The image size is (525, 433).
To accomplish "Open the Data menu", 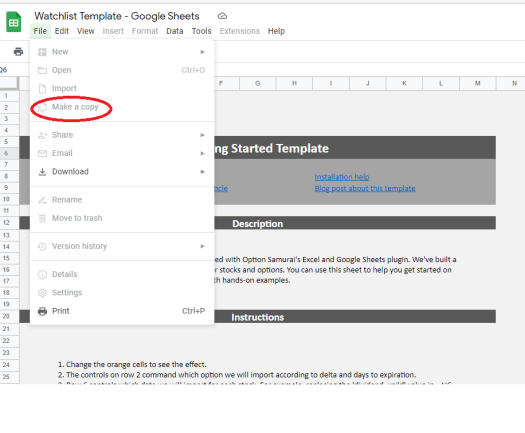I will pos(175,31).
